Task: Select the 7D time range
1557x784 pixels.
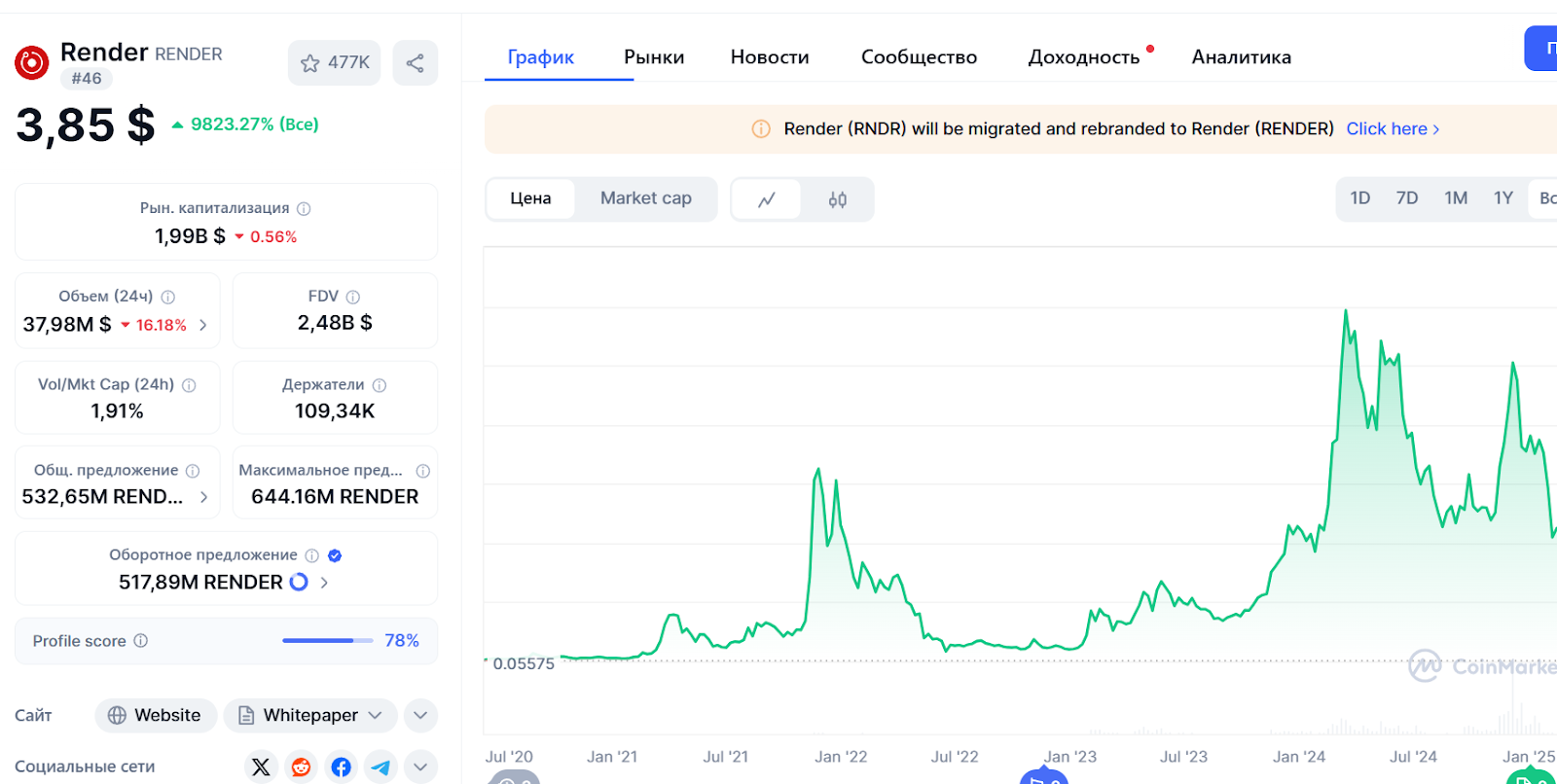Action: [x=1407, y=198]
